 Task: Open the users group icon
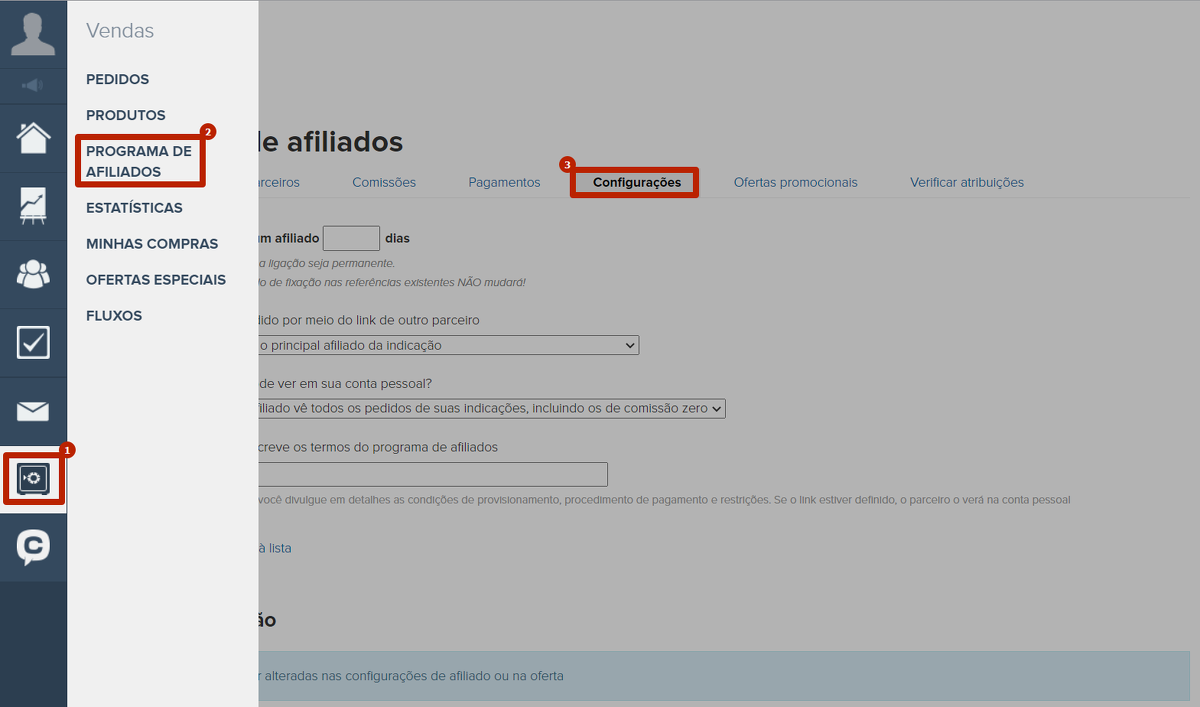(x=33, y=274)
